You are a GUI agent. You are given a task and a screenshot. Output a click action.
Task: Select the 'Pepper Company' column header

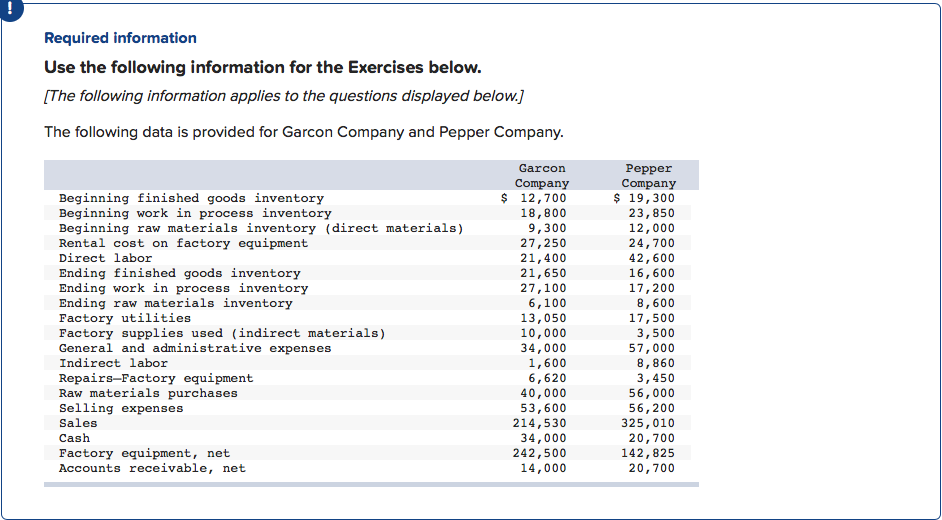(649, 175)
